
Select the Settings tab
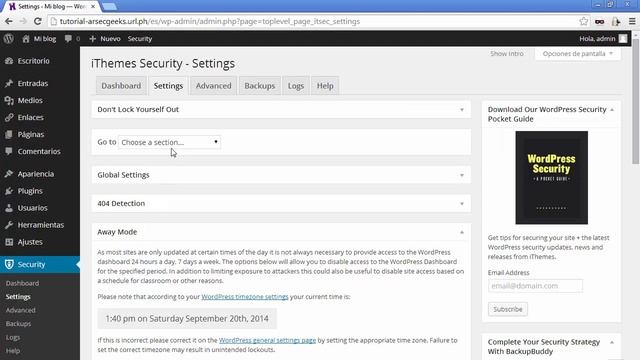pos(168,86)
